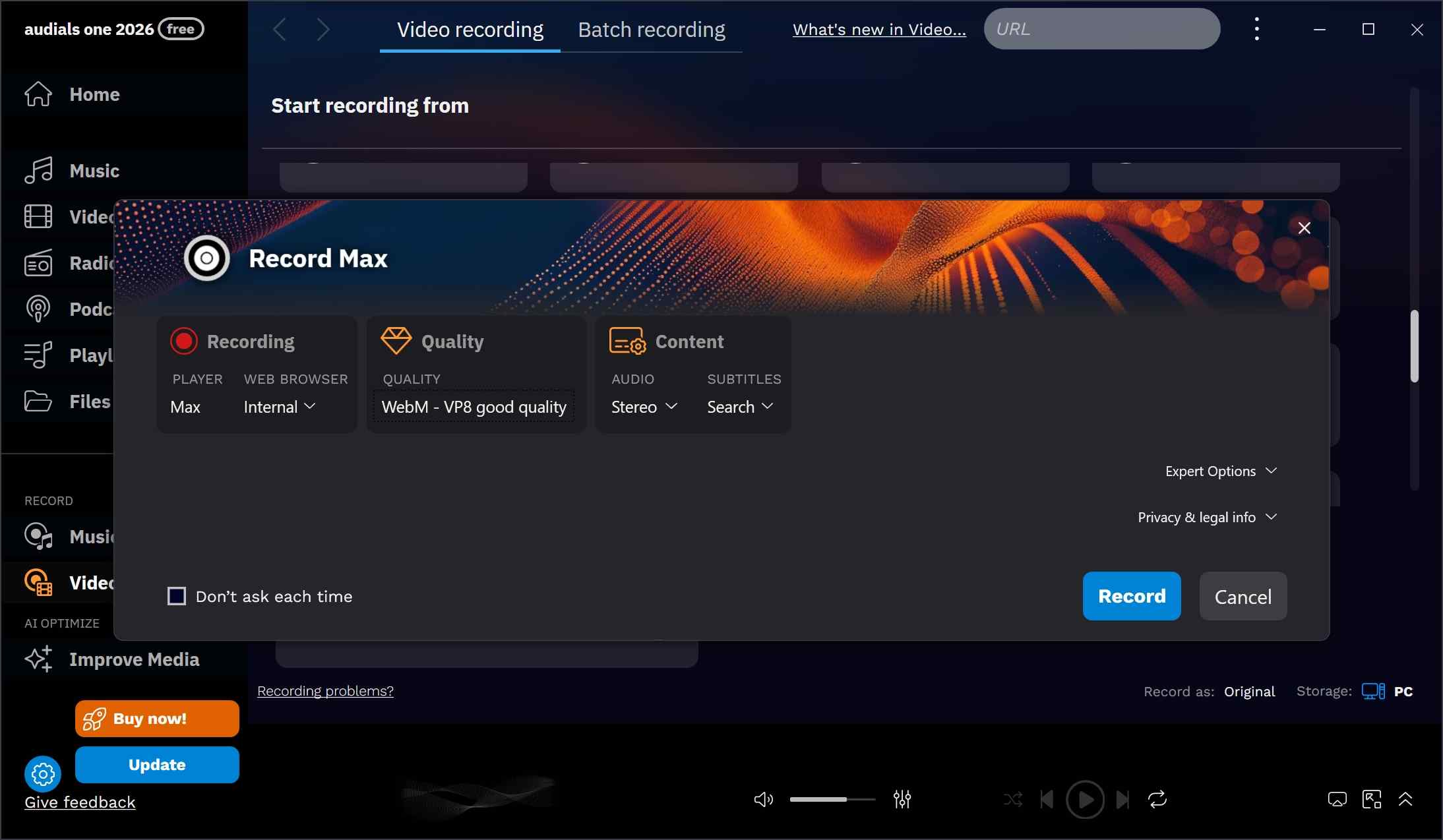Screen dimensions: 1443x840
Task: Open the Radio section
Action: click(x=38, y=262)
